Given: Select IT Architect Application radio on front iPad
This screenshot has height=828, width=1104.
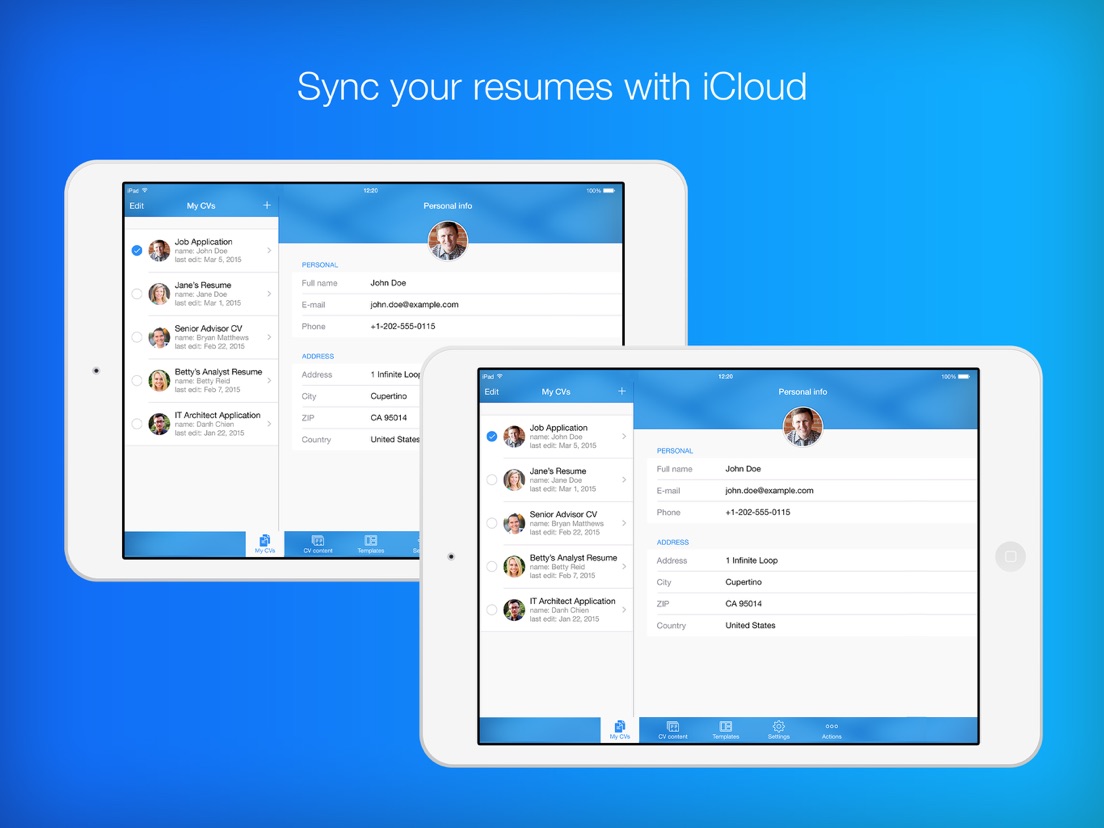Looking at the screenshot, I should coord(491,610).
